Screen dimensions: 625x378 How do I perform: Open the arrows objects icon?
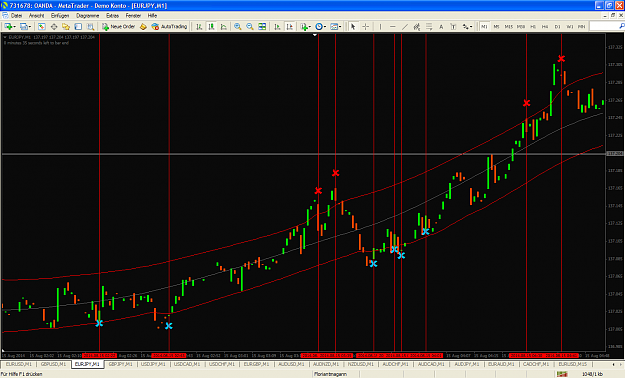[465, 26]
